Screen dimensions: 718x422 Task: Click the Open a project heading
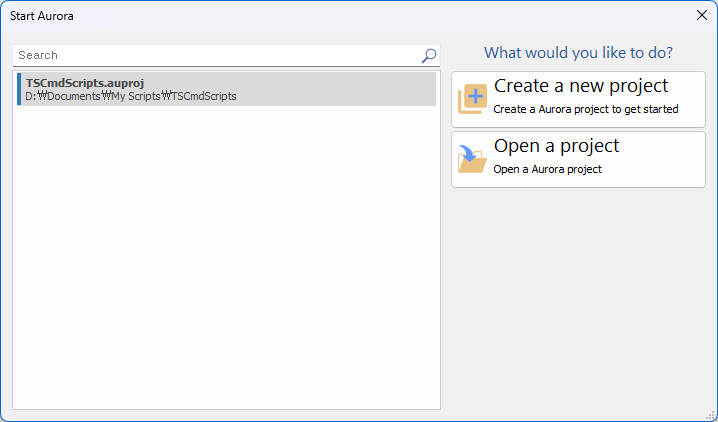(x=556, y=146)
